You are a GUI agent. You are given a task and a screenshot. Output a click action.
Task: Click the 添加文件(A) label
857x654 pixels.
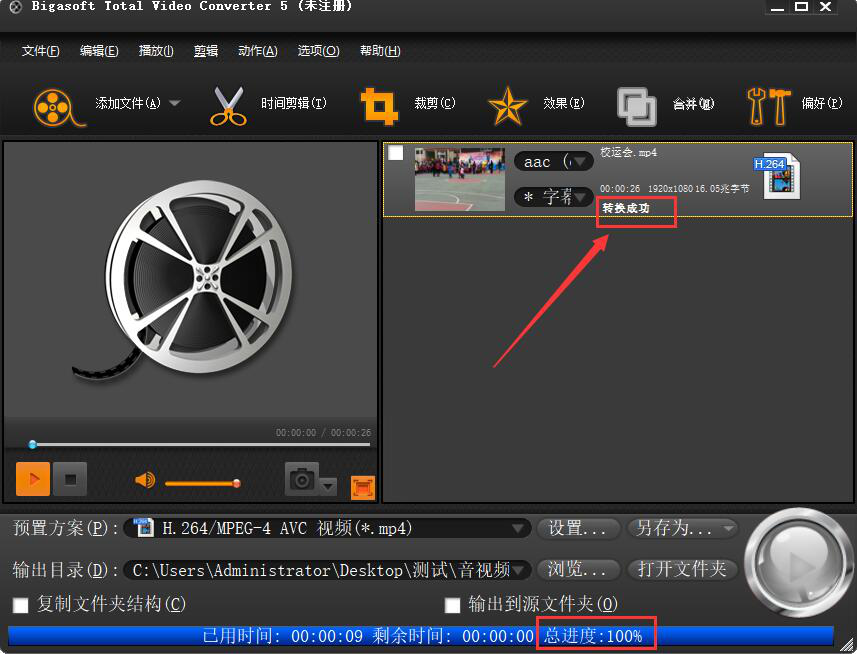pyautogui.click(x=128, y=103)
